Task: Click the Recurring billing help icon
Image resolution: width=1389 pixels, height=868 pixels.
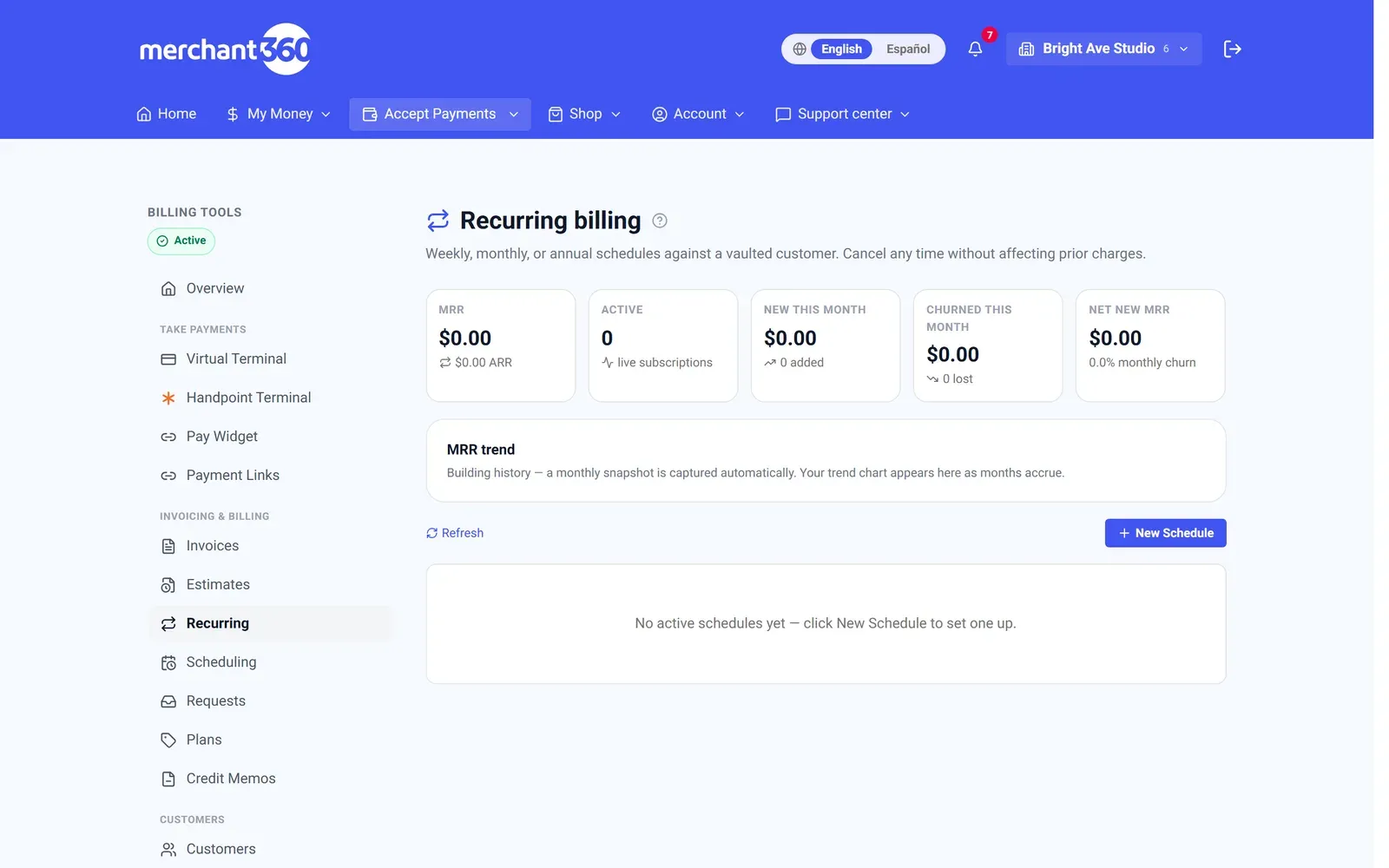Action: [x=660, y=220]
